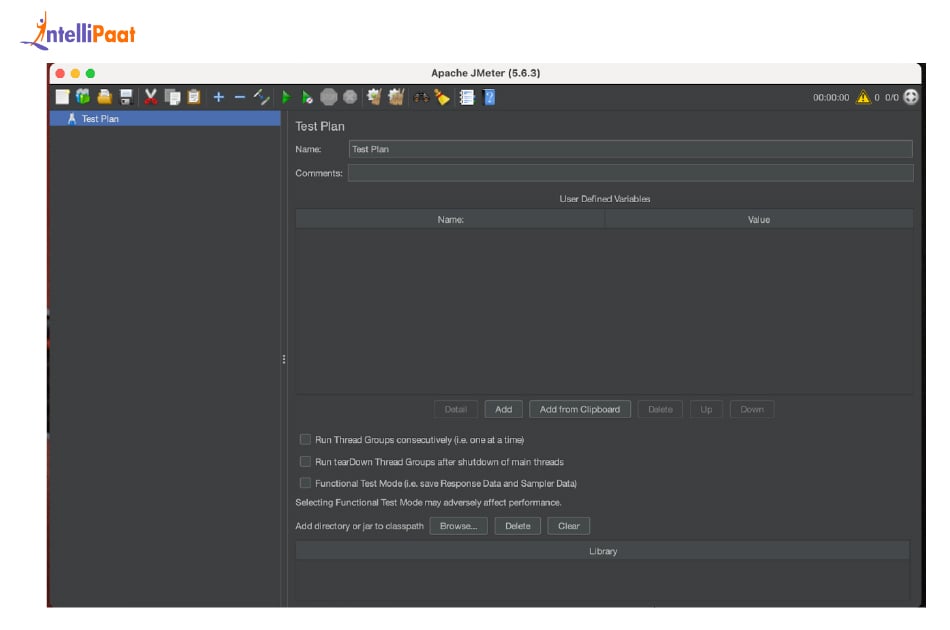Click the Clear All results icon

[x=396, y=97]
